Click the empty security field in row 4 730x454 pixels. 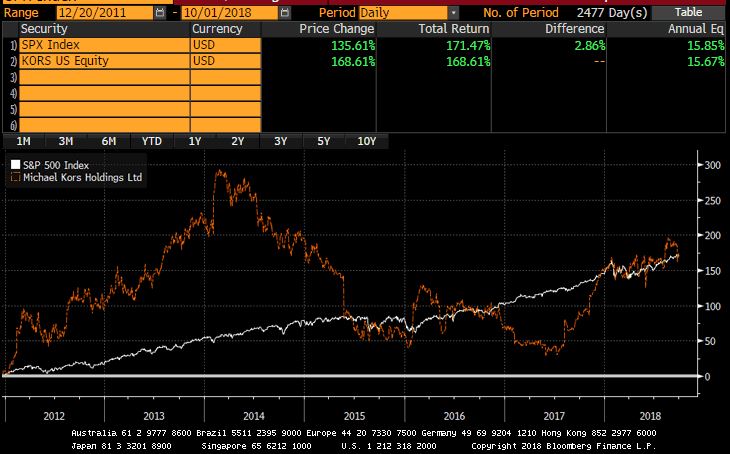(x=104, y=93)
